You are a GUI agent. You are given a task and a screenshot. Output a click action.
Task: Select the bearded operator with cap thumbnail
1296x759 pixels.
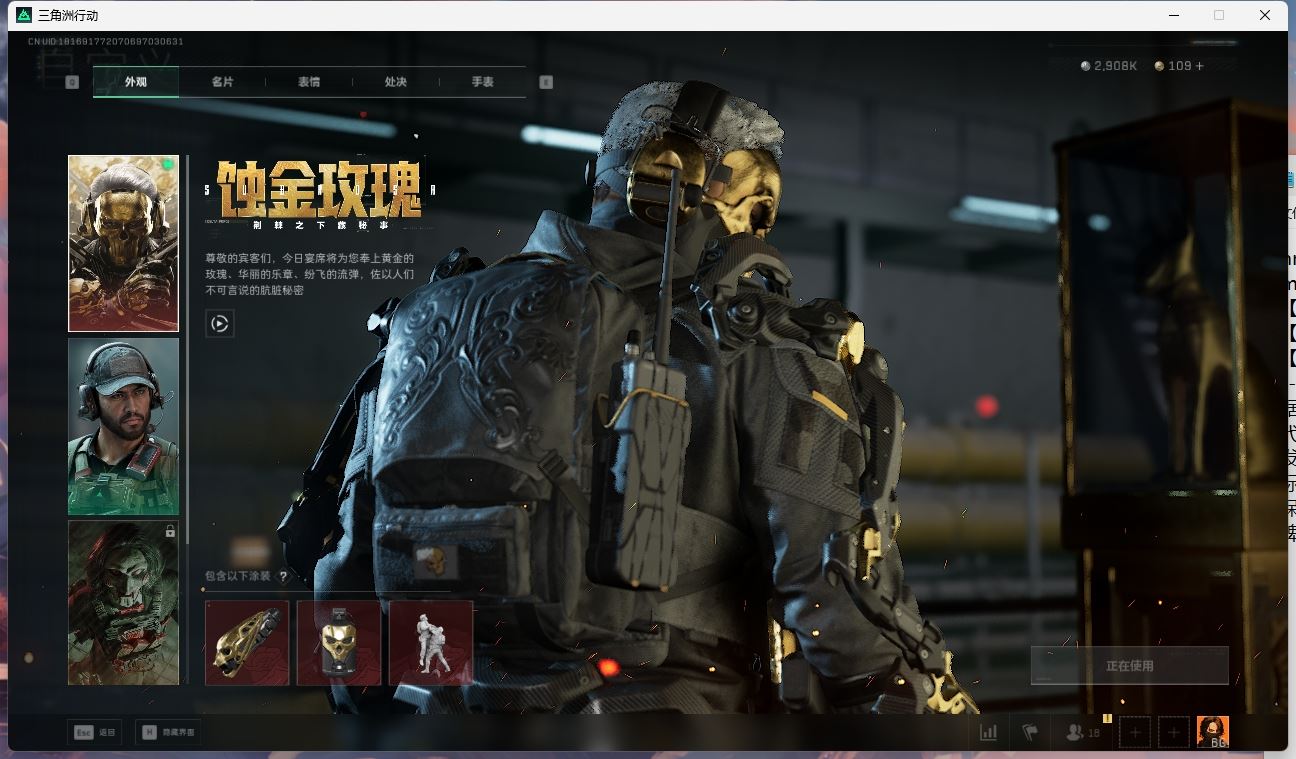(x=123, y=426)
